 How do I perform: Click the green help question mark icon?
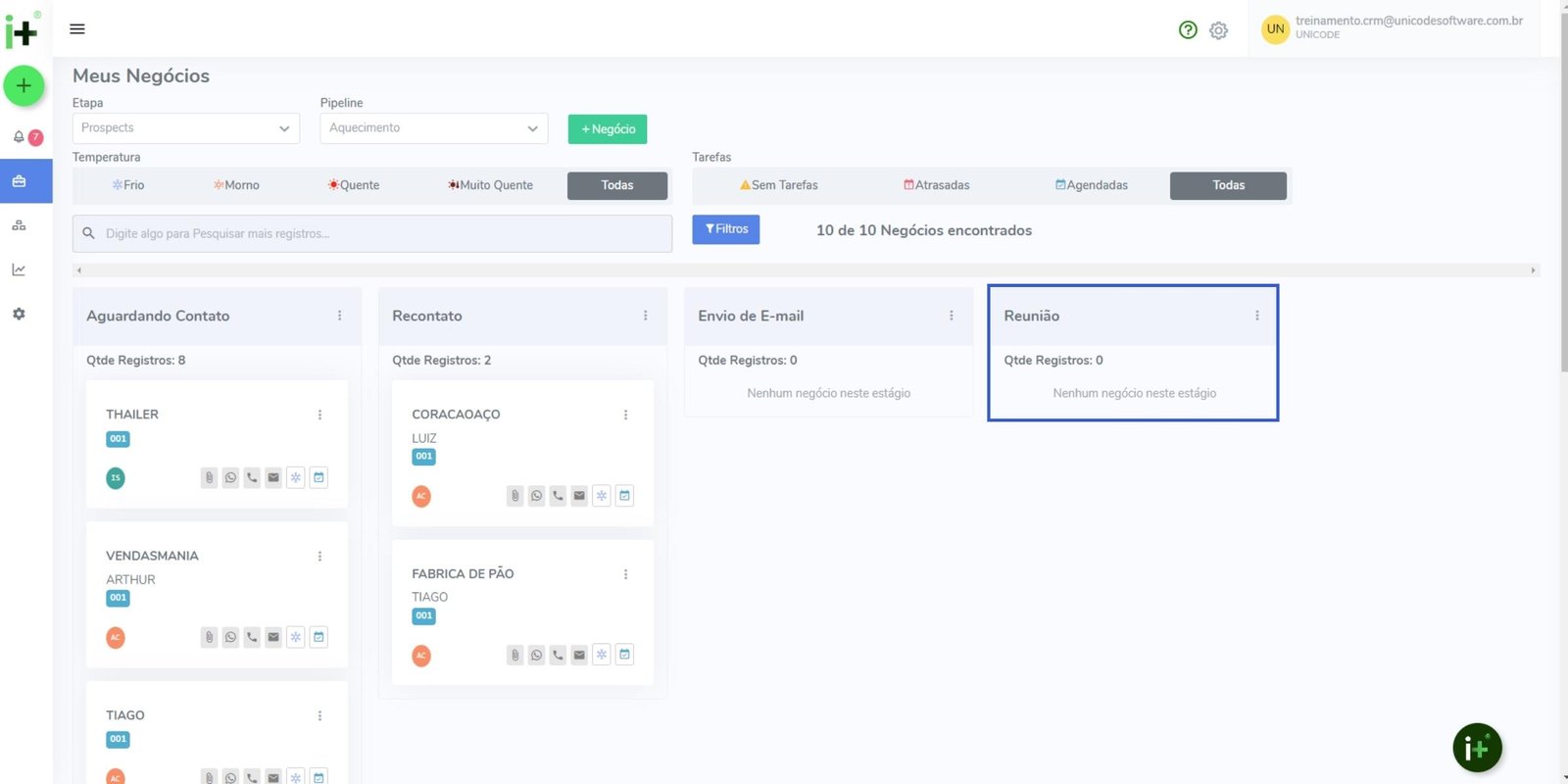click(1188, 30)
